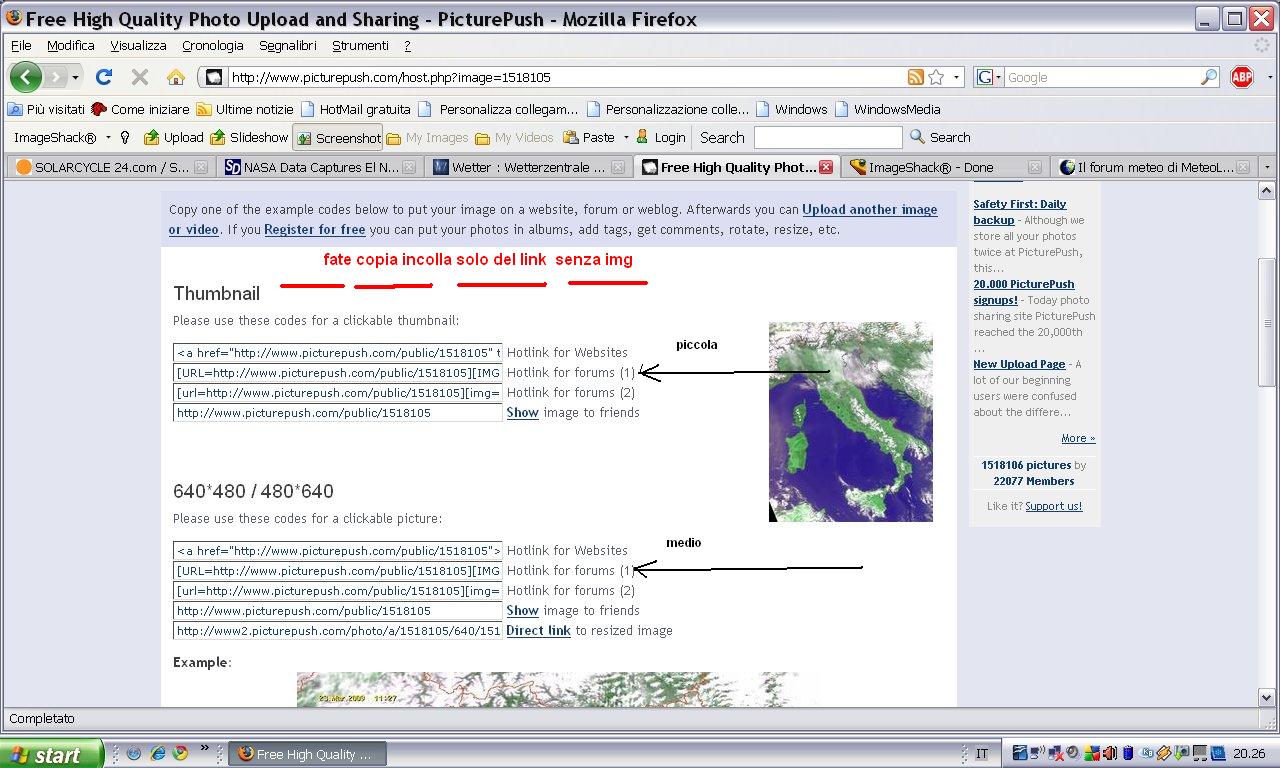The image size is (1280, 768).
Task: Open the Segnalibri menu
Action: (x=287, y=45)
